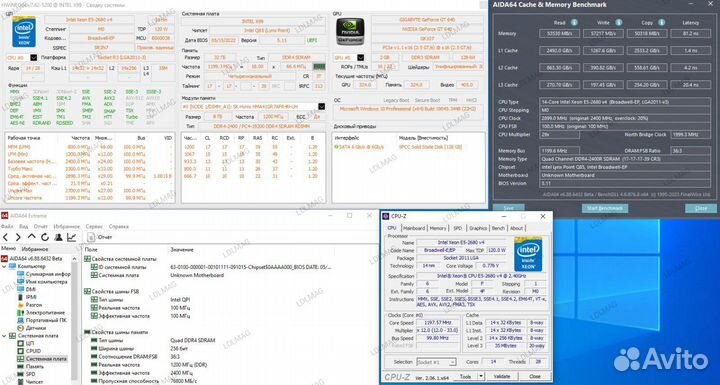The height and width of the screenshot is (385, 720).
Task: Select the Электропитание tree item
Action: coord(41,312)
